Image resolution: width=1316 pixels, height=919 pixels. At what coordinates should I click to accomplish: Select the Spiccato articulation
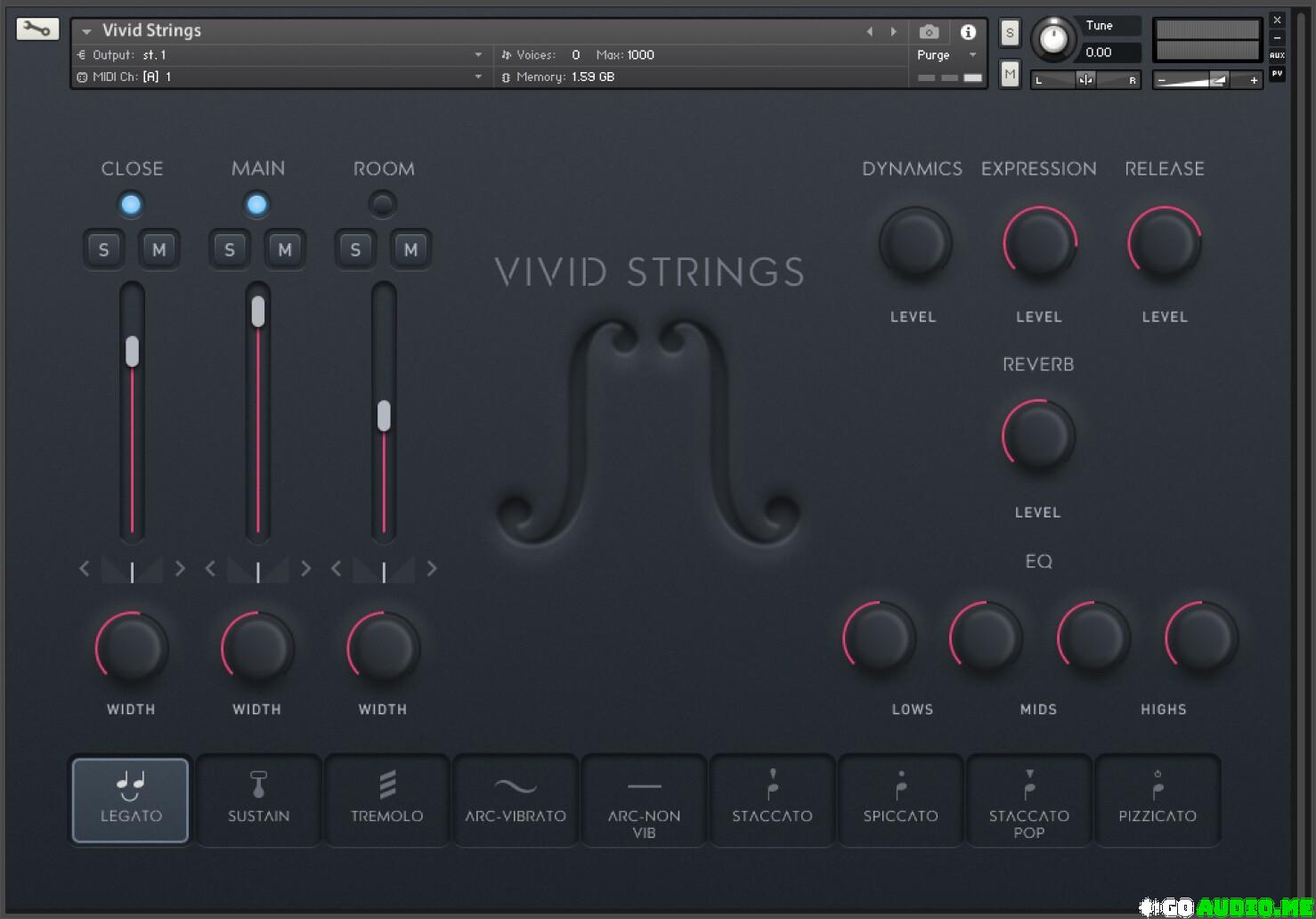pyautogui.click(x=900, y=799)
